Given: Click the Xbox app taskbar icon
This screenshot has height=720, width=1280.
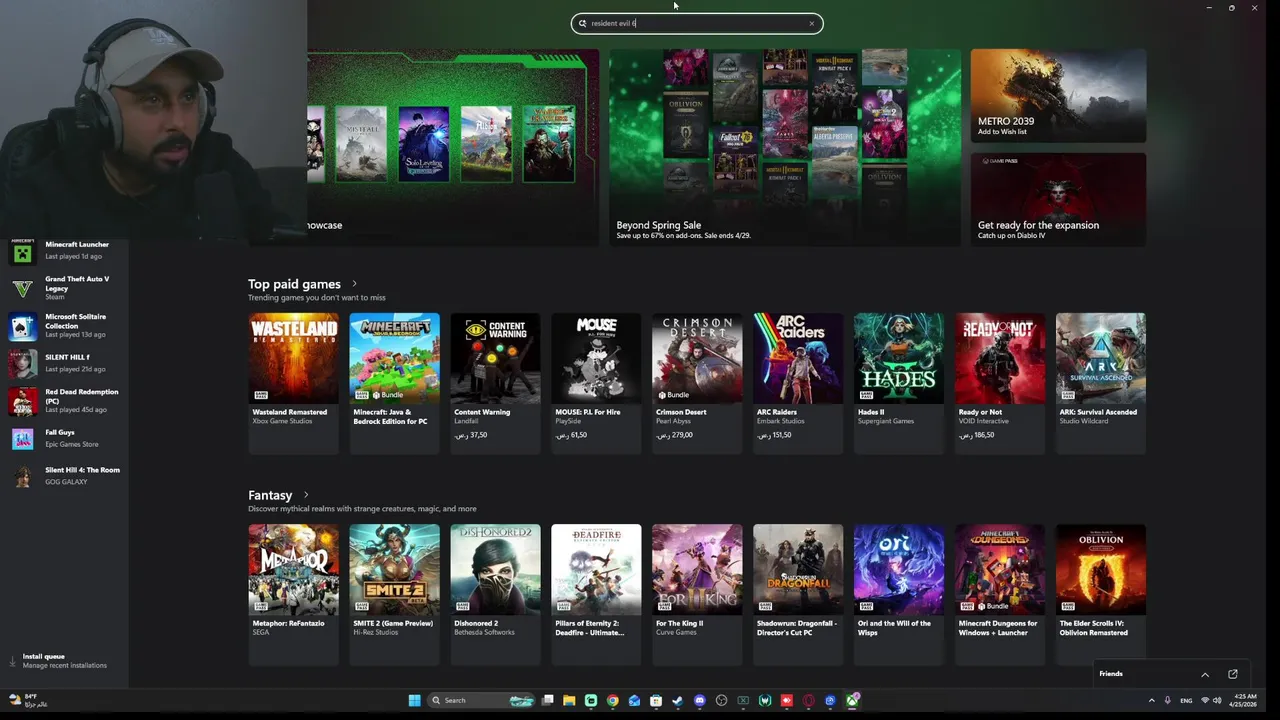Looking at the screenshot, I should 853,700.
